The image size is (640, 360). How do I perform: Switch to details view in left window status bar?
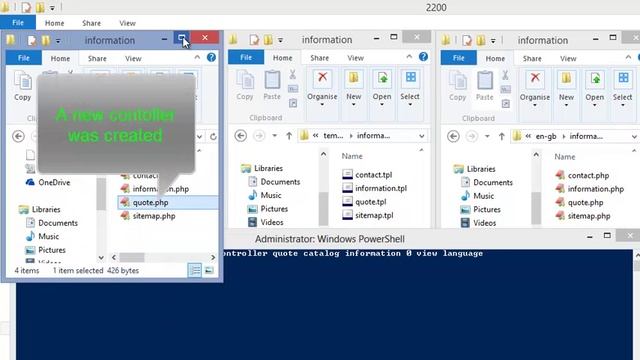pos(195,270)
